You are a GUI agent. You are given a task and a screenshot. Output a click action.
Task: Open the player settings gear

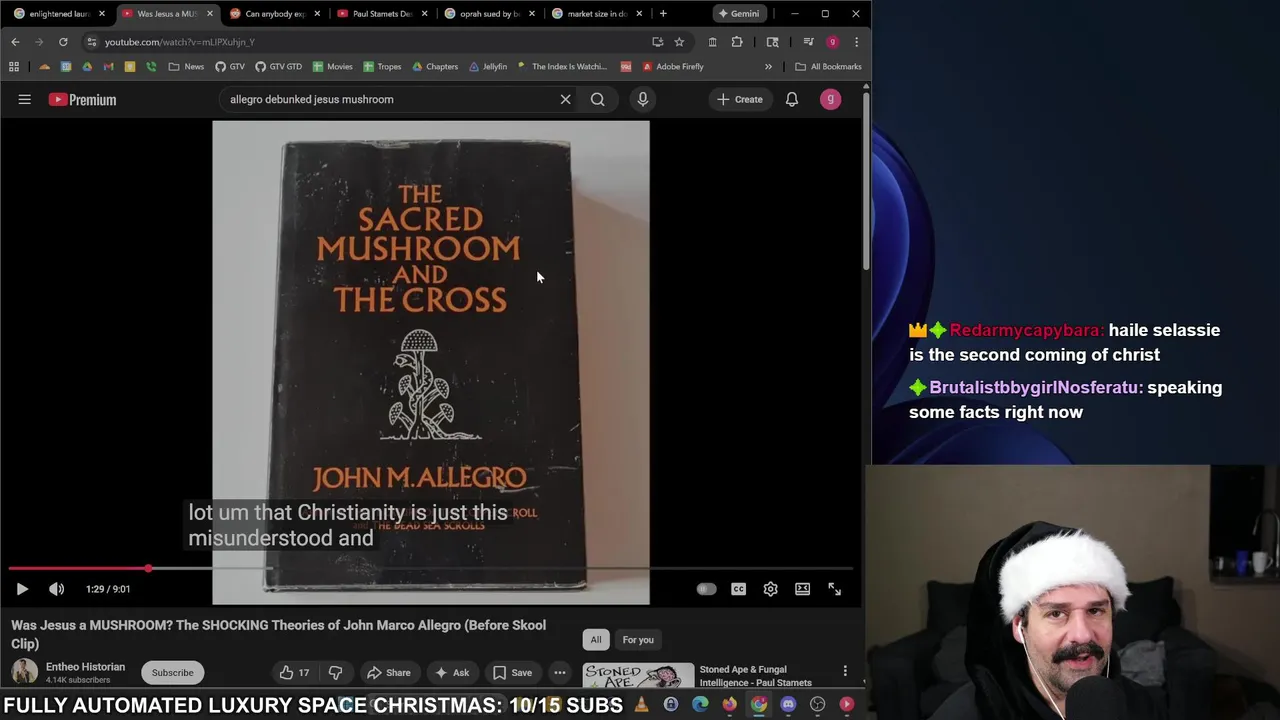point(770,589)
